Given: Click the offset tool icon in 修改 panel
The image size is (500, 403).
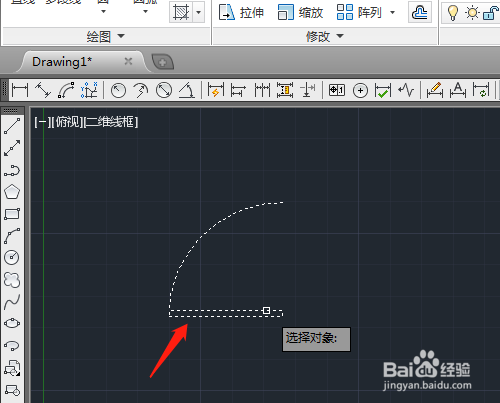Looking at the screenshot, I should (x=420, y=13).
